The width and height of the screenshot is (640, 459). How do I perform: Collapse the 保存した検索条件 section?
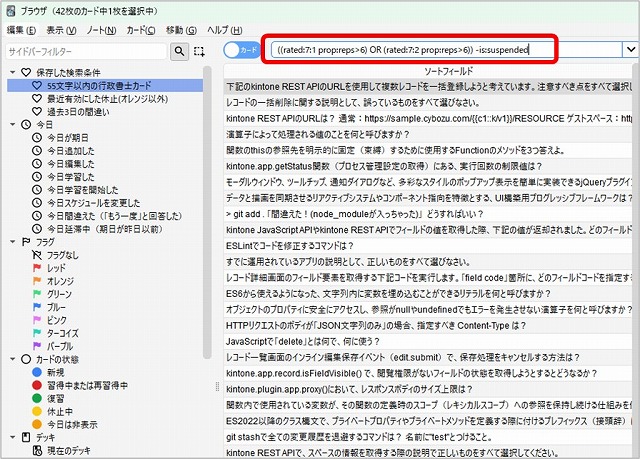click(13, 73)
